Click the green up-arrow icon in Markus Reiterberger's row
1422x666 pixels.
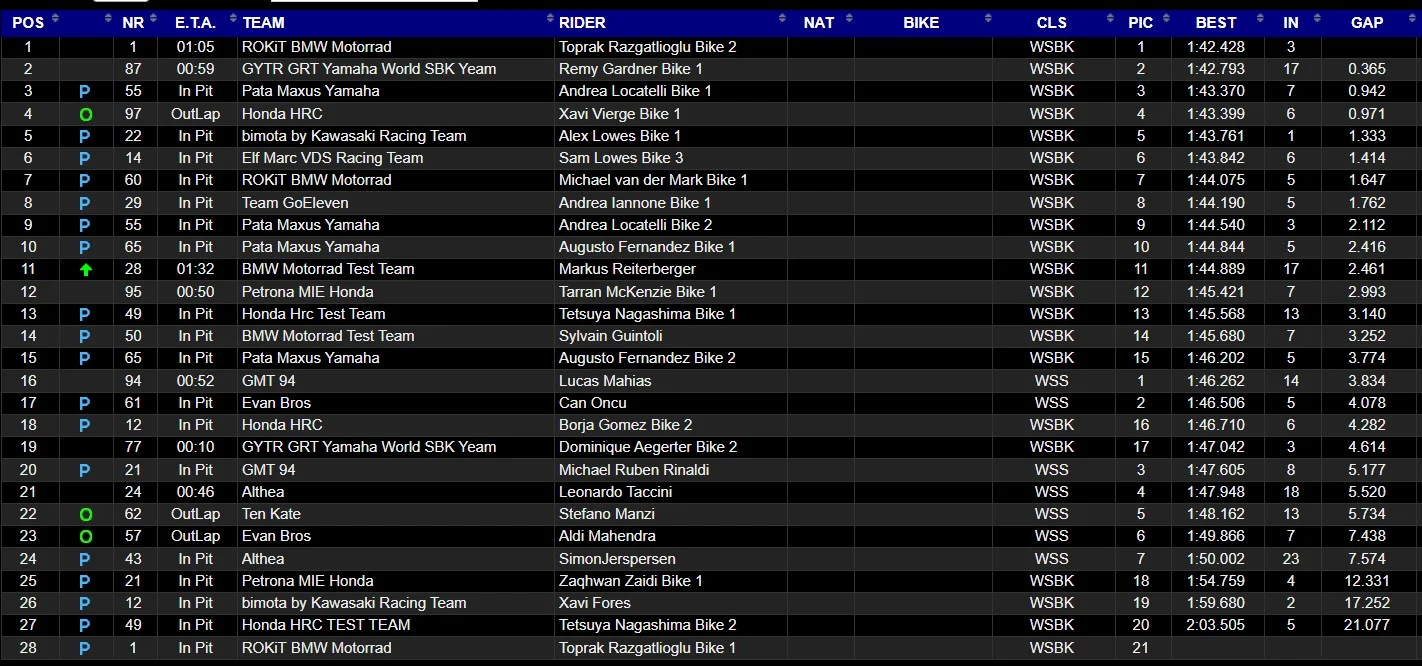(85, 269)
